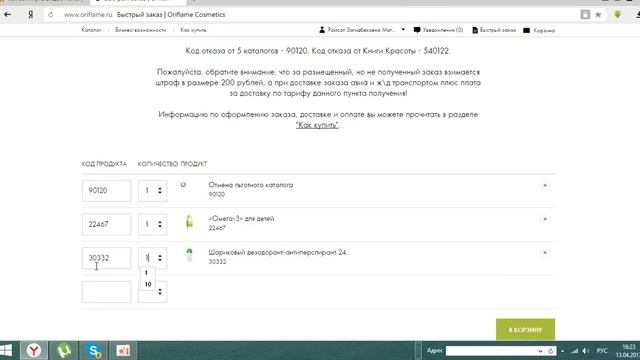Open the quick order document icon

pyautogui.click(x=475, y=30)
